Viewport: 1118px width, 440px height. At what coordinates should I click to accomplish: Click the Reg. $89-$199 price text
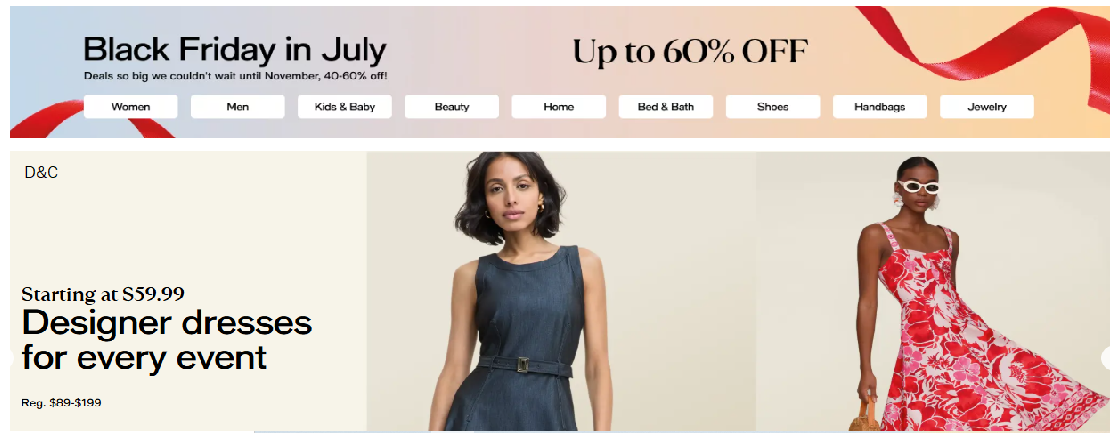61,403
